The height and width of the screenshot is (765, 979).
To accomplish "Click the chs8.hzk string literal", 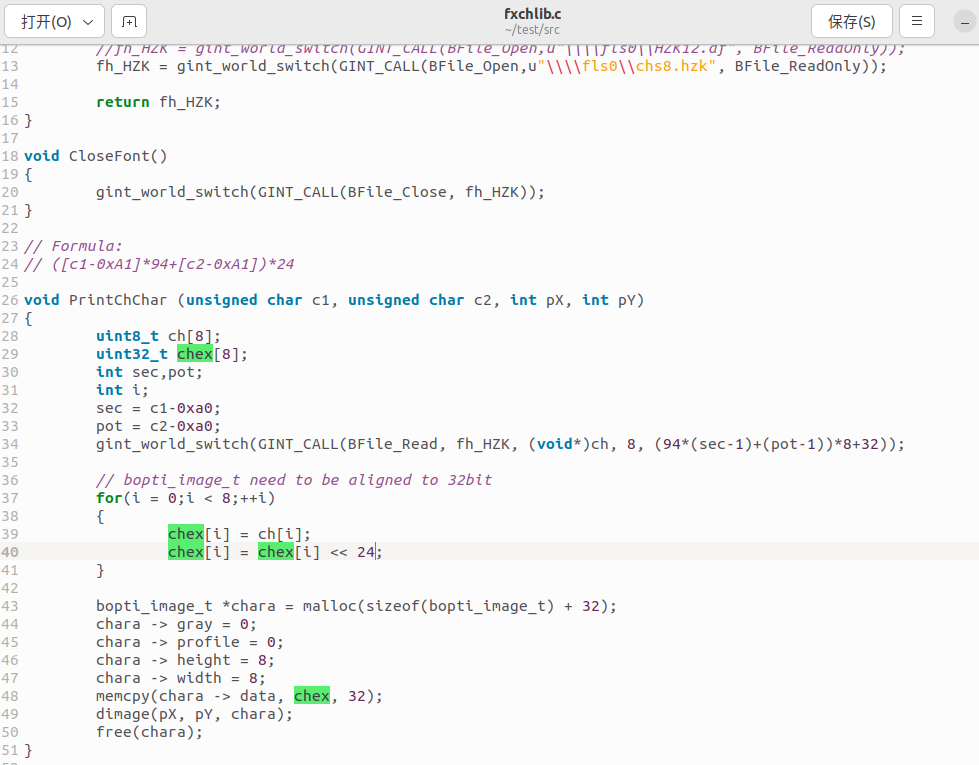I will pos(672,66).
